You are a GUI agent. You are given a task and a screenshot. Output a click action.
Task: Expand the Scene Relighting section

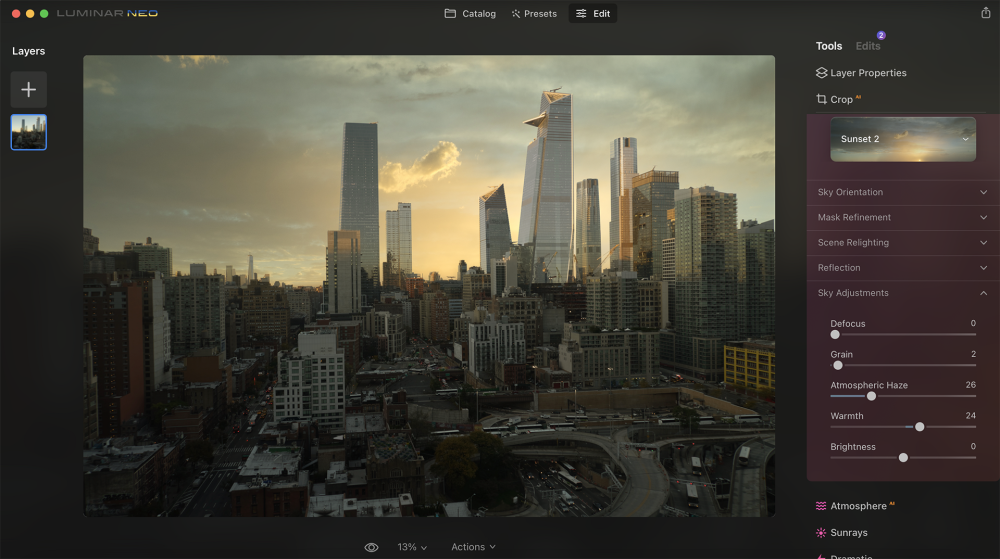(902, 243)
